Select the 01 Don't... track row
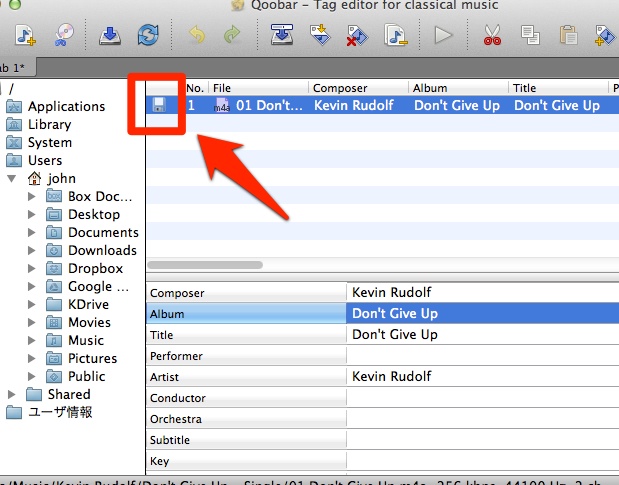This screenshot has height=485, width=619. click(382, 105)
